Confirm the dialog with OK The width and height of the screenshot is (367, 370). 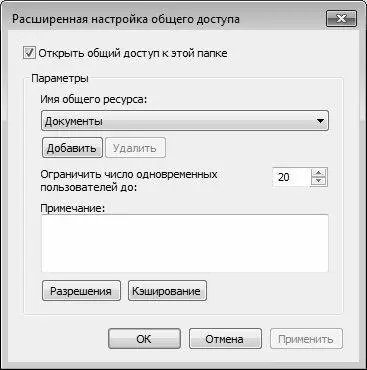tap(144, 339)
